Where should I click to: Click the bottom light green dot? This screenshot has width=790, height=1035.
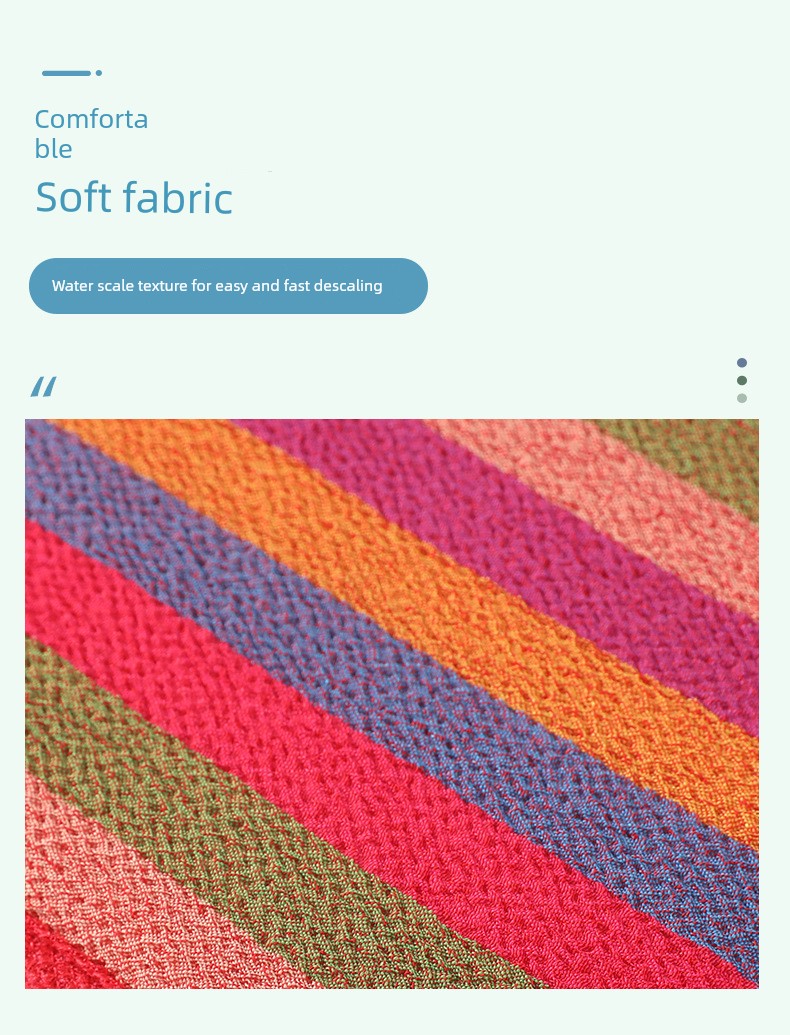coord(742,398)
